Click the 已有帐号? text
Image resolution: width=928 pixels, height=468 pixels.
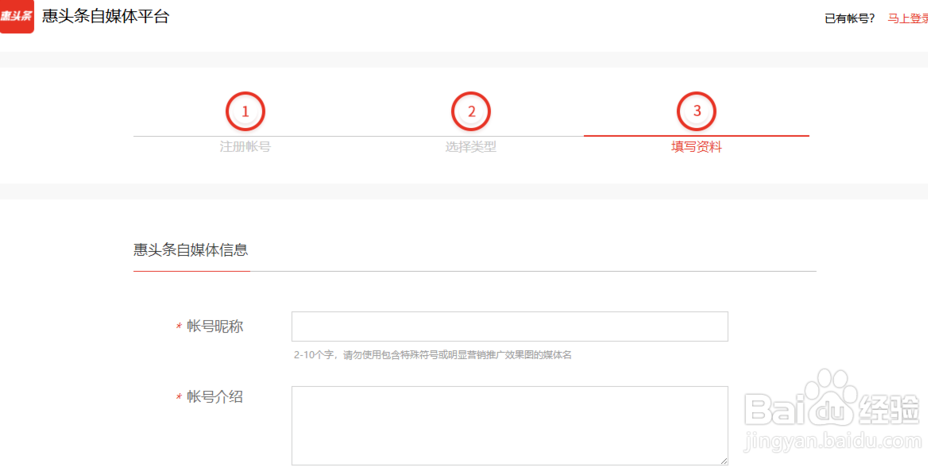click(x=849, y=19)
